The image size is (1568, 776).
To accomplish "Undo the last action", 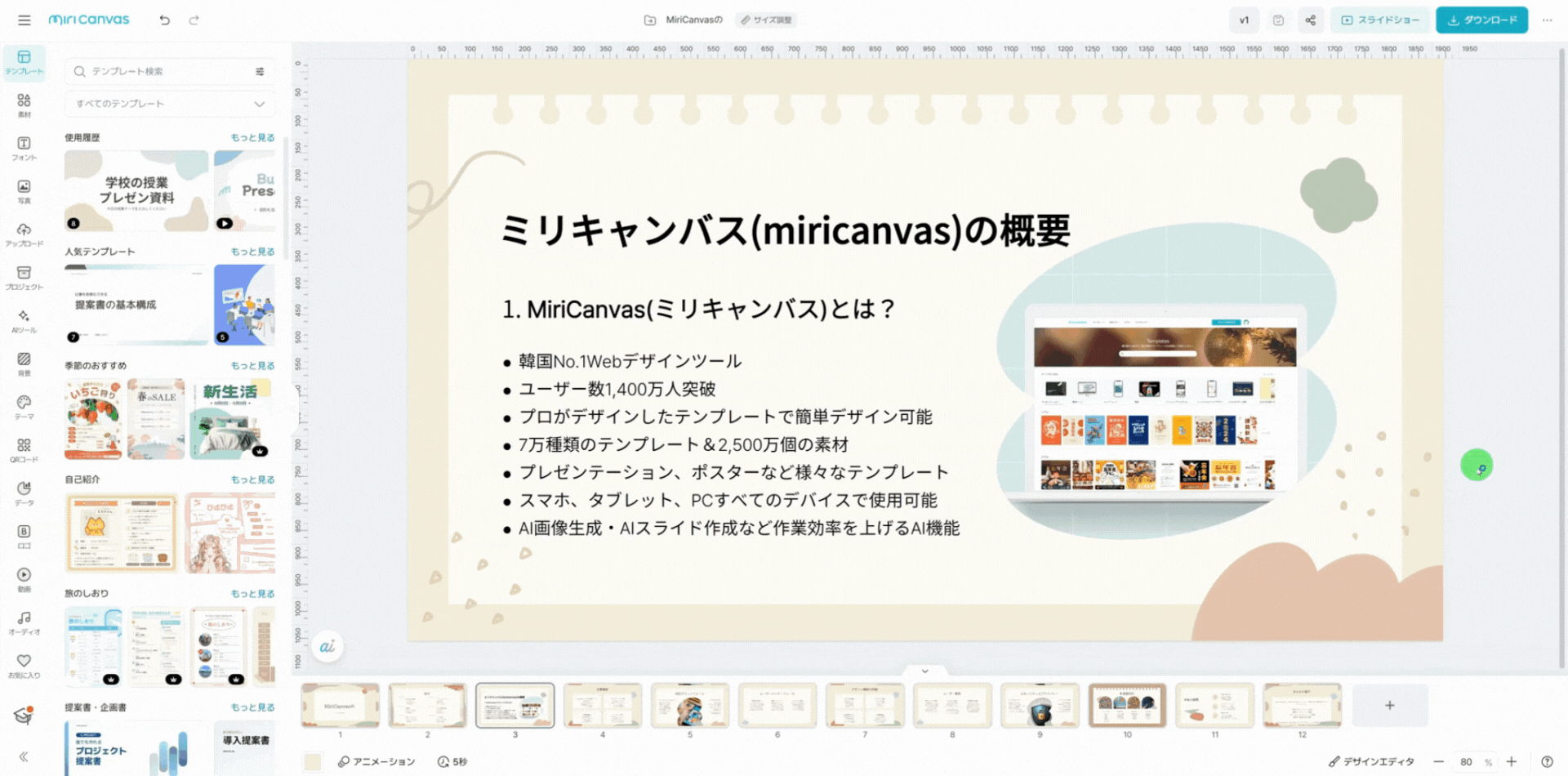I will (165, 20).
